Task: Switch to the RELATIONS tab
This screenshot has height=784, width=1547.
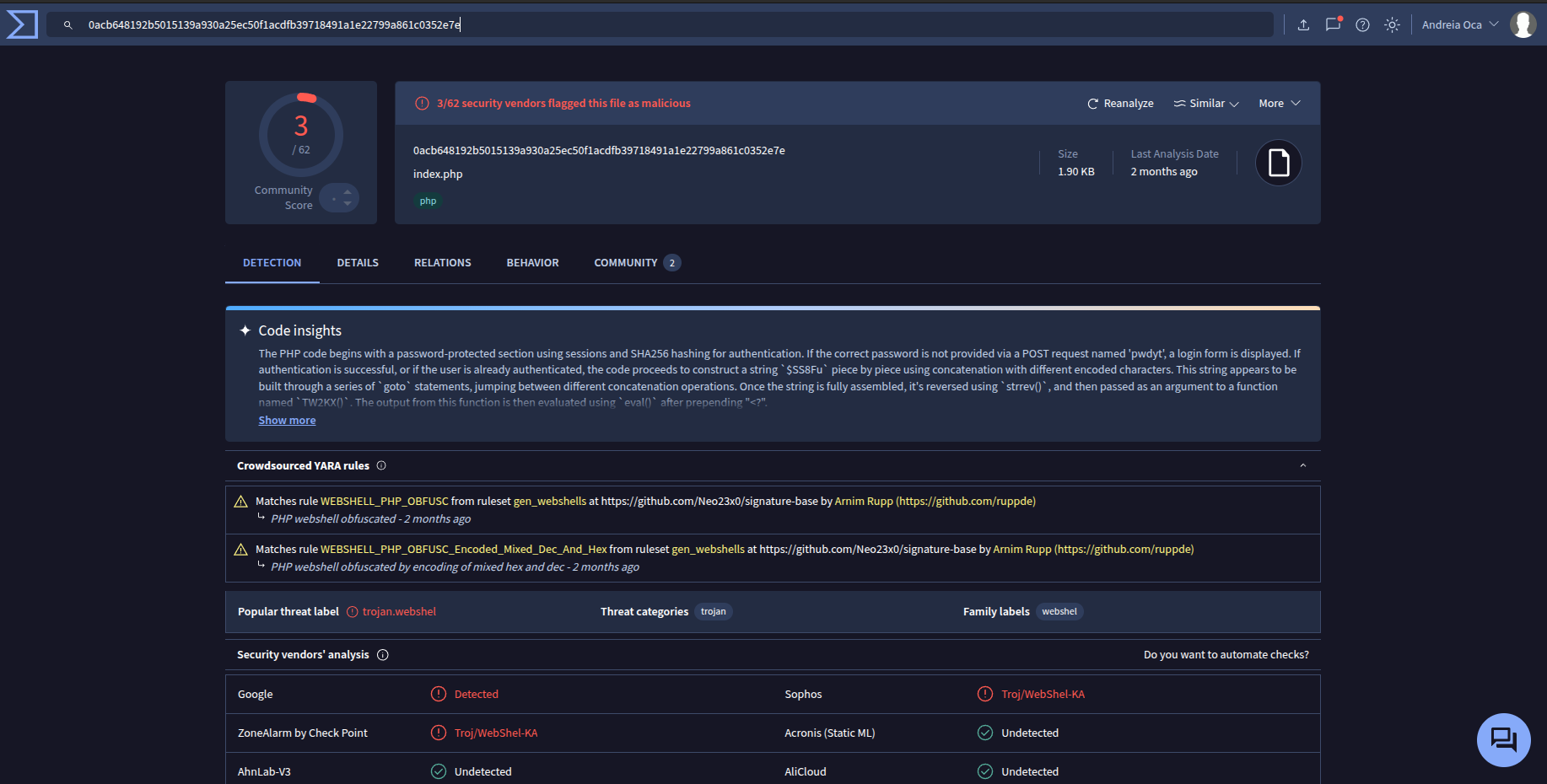Action: pyautogui.click(x=442, y=263)
